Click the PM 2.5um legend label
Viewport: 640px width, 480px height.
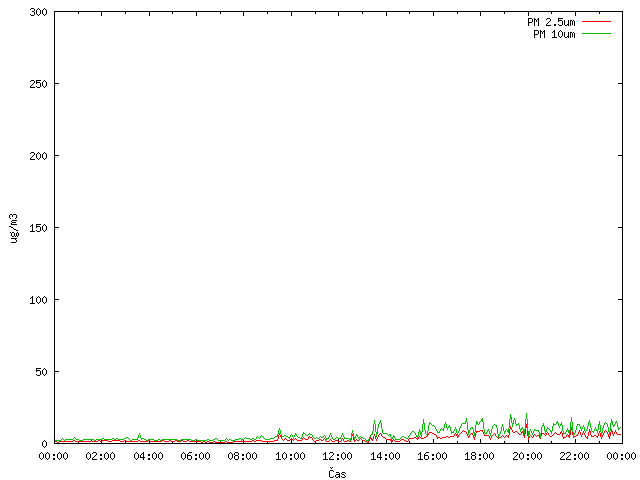coord(551,22)
